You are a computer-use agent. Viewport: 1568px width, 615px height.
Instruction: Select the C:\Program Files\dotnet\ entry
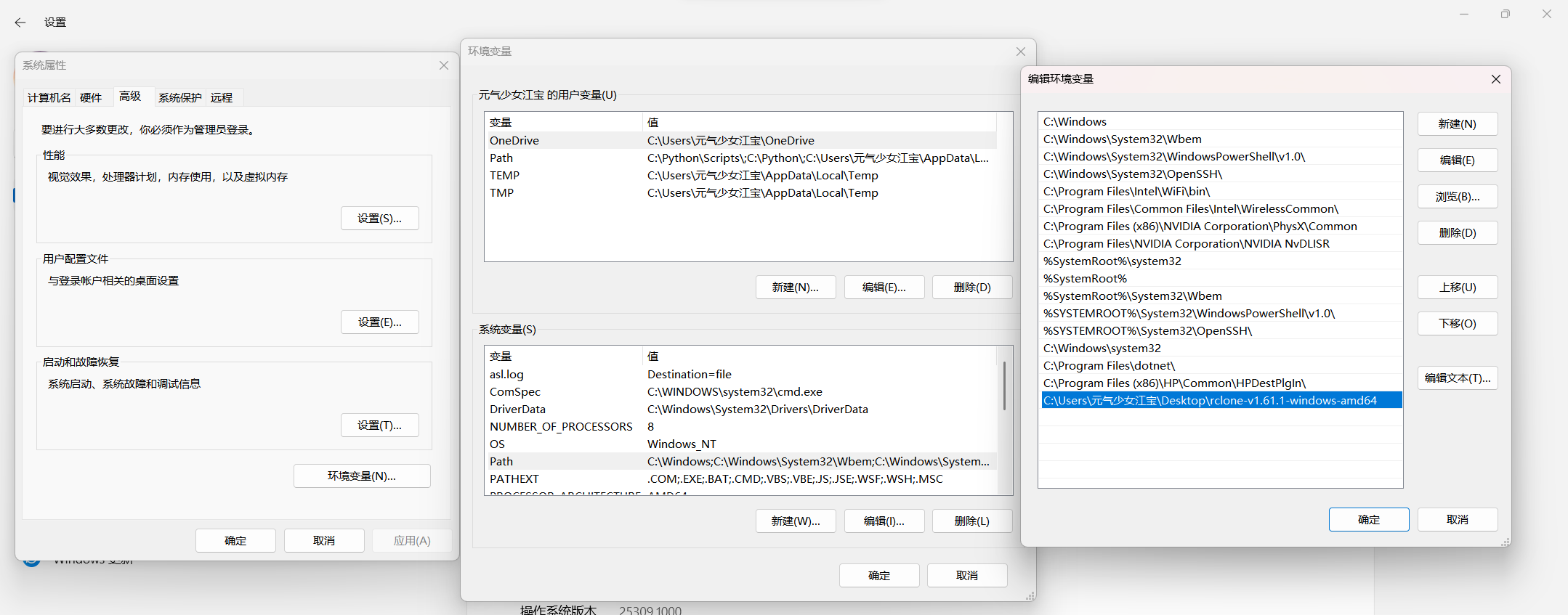pyautogui.click(x=1109, y=366)
